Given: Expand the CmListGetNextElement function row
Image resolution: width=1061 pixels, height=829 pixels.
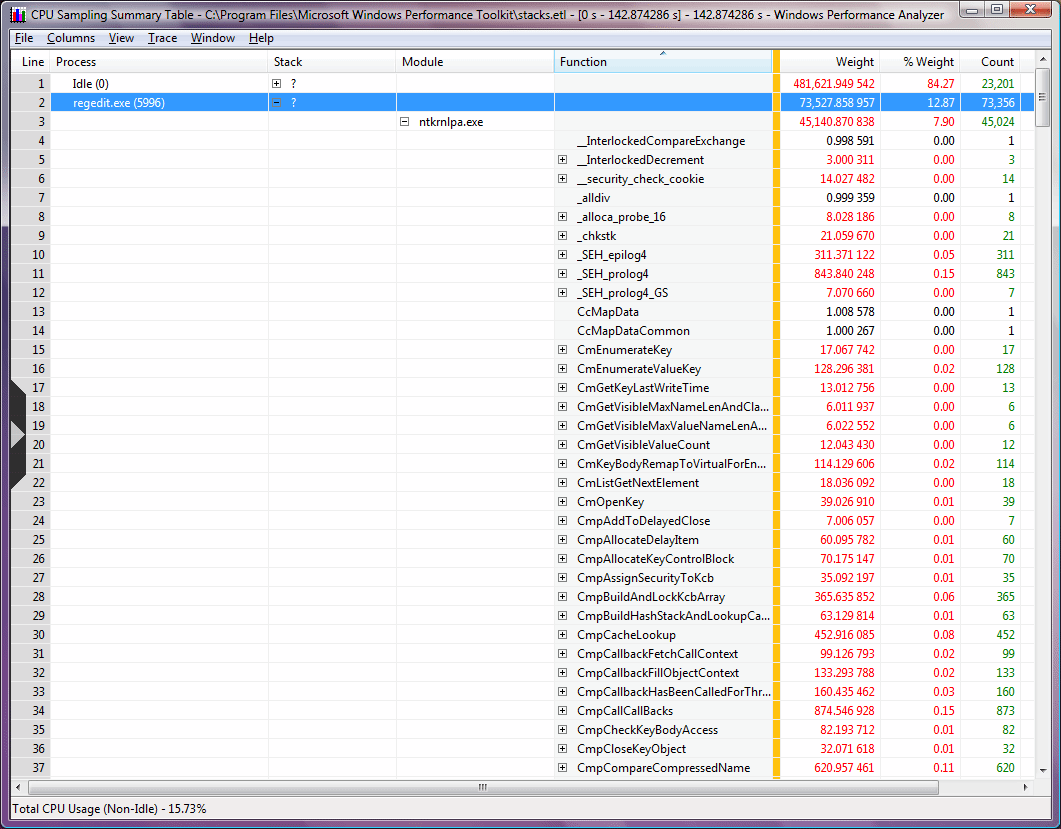Looking at the screenshot, I should pyautogui.click(x=562, y=483).
